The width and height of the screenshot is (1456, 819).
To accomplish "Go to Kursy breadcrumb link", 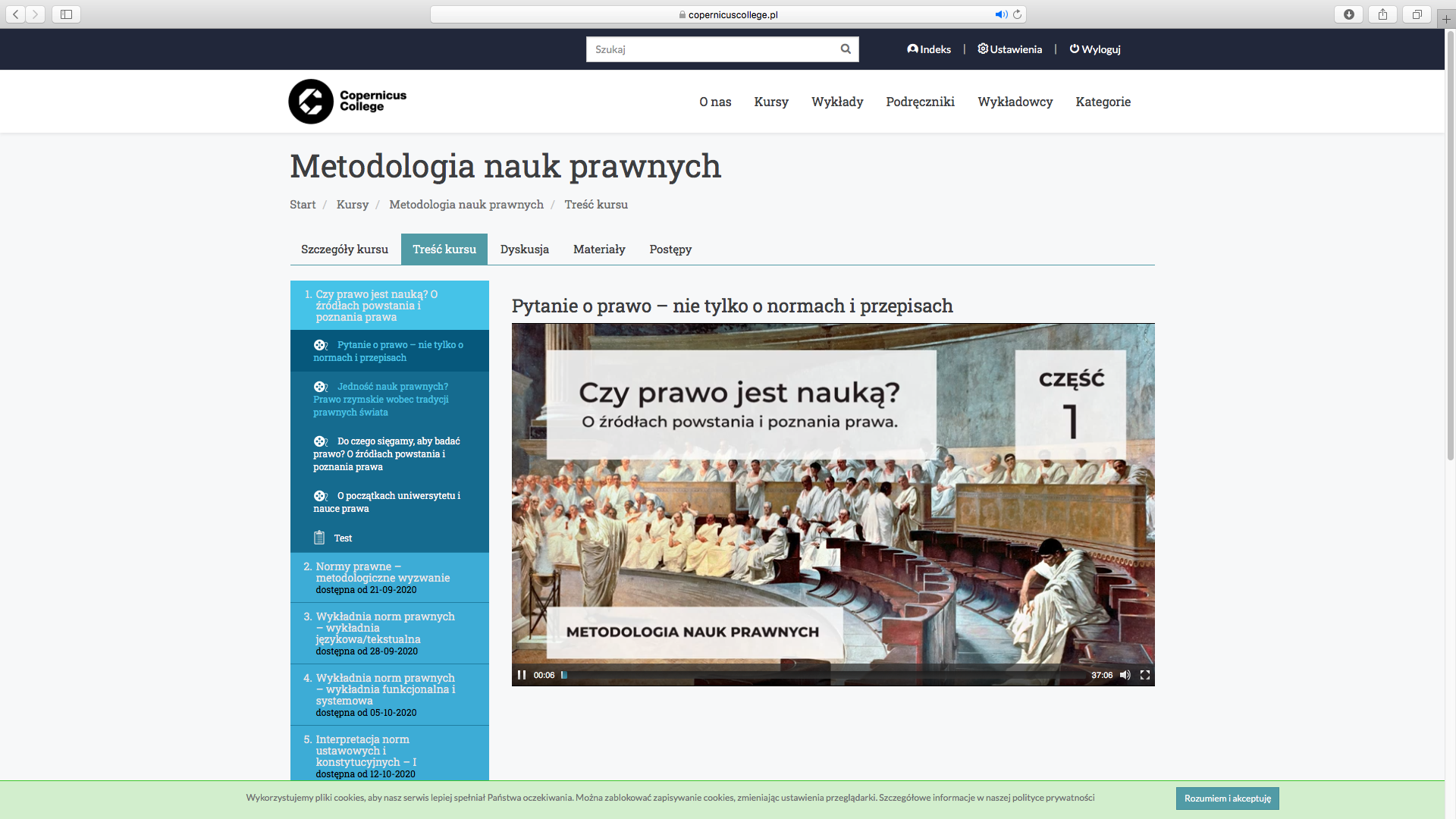I will tap(353, 204).
